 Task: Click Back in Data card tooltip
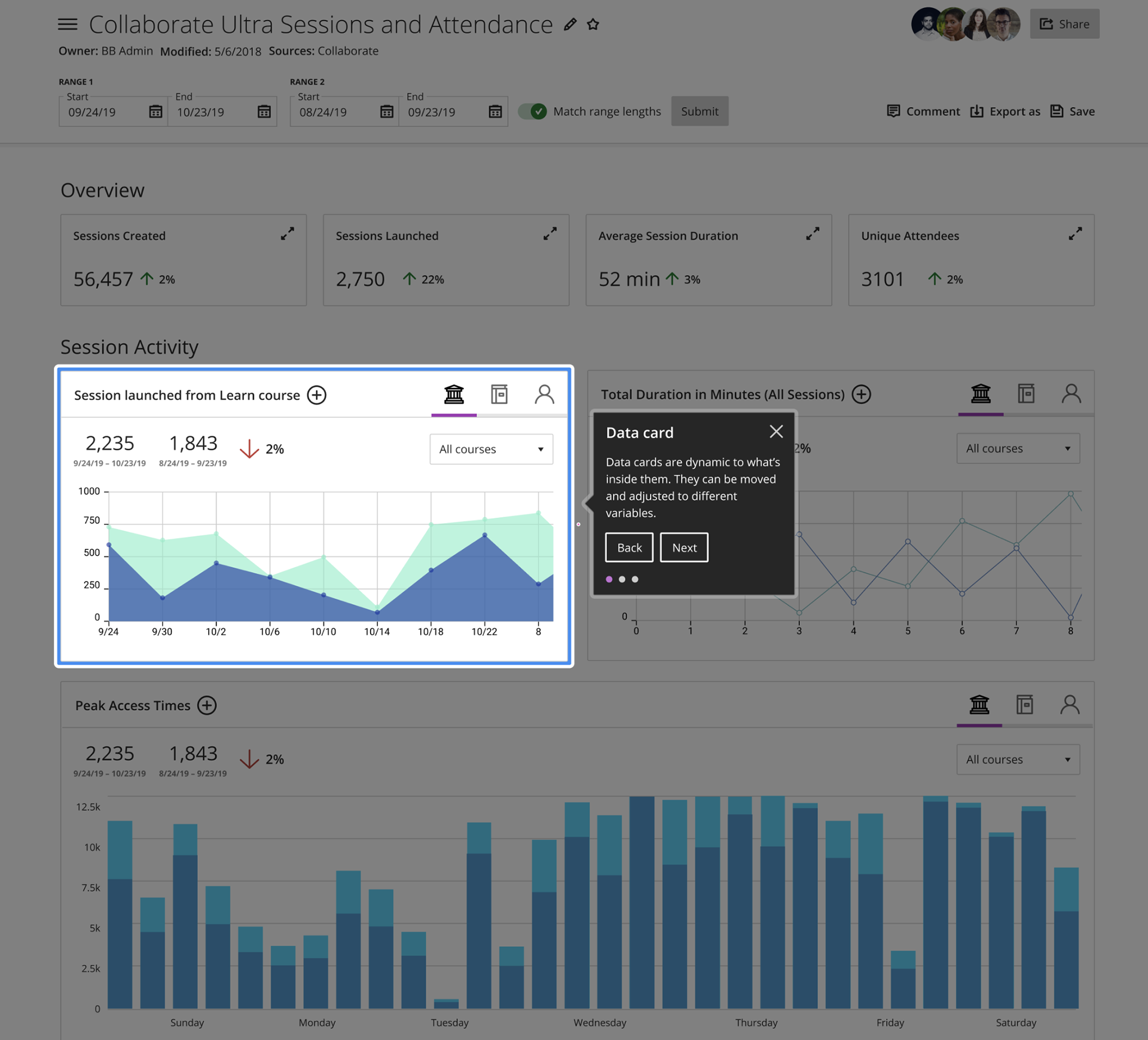pos(629,547)
